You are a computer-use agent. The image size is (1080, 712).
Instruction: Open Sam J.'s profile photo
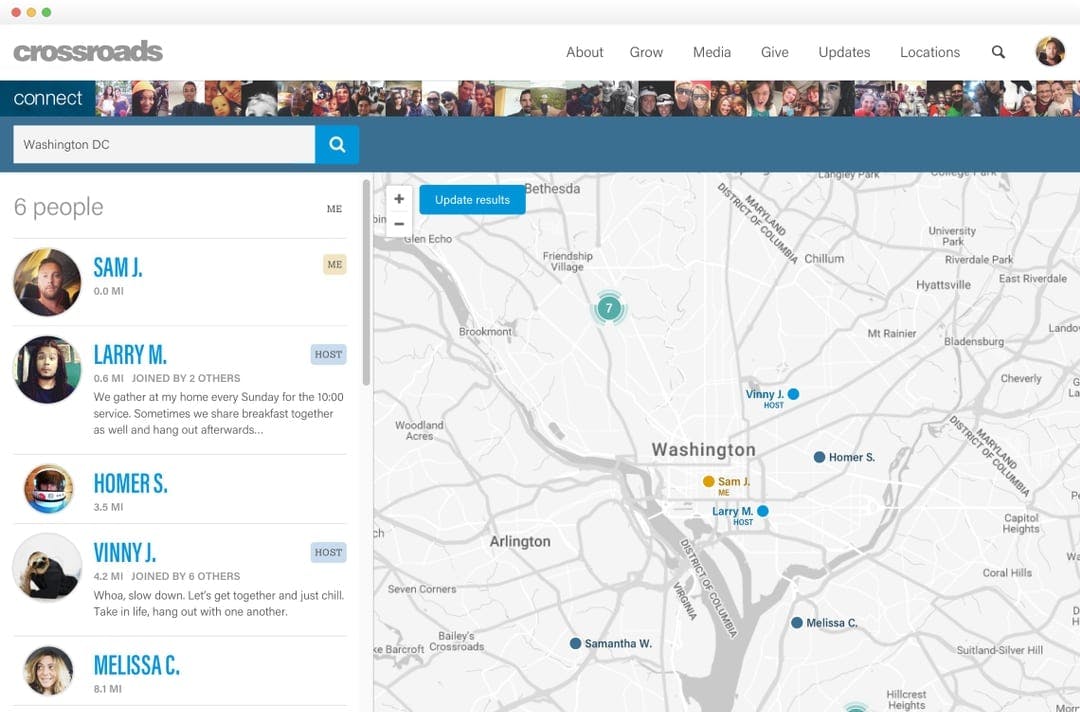click(47, 282)
